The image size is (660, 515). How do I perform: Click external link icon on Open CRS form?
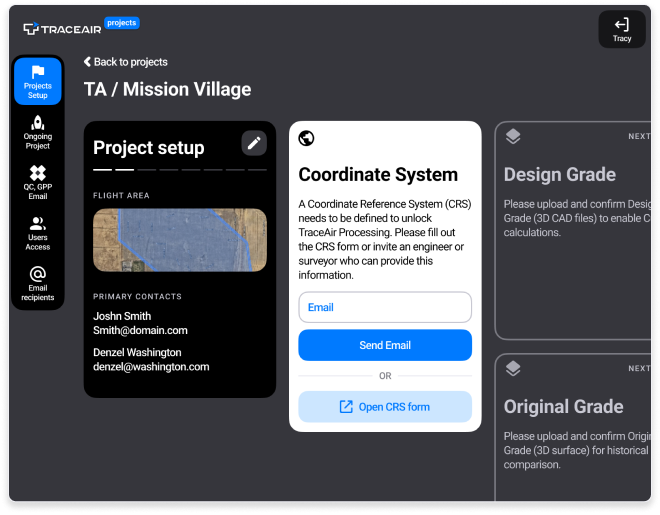pyautogui.click(x=346, y=407)
